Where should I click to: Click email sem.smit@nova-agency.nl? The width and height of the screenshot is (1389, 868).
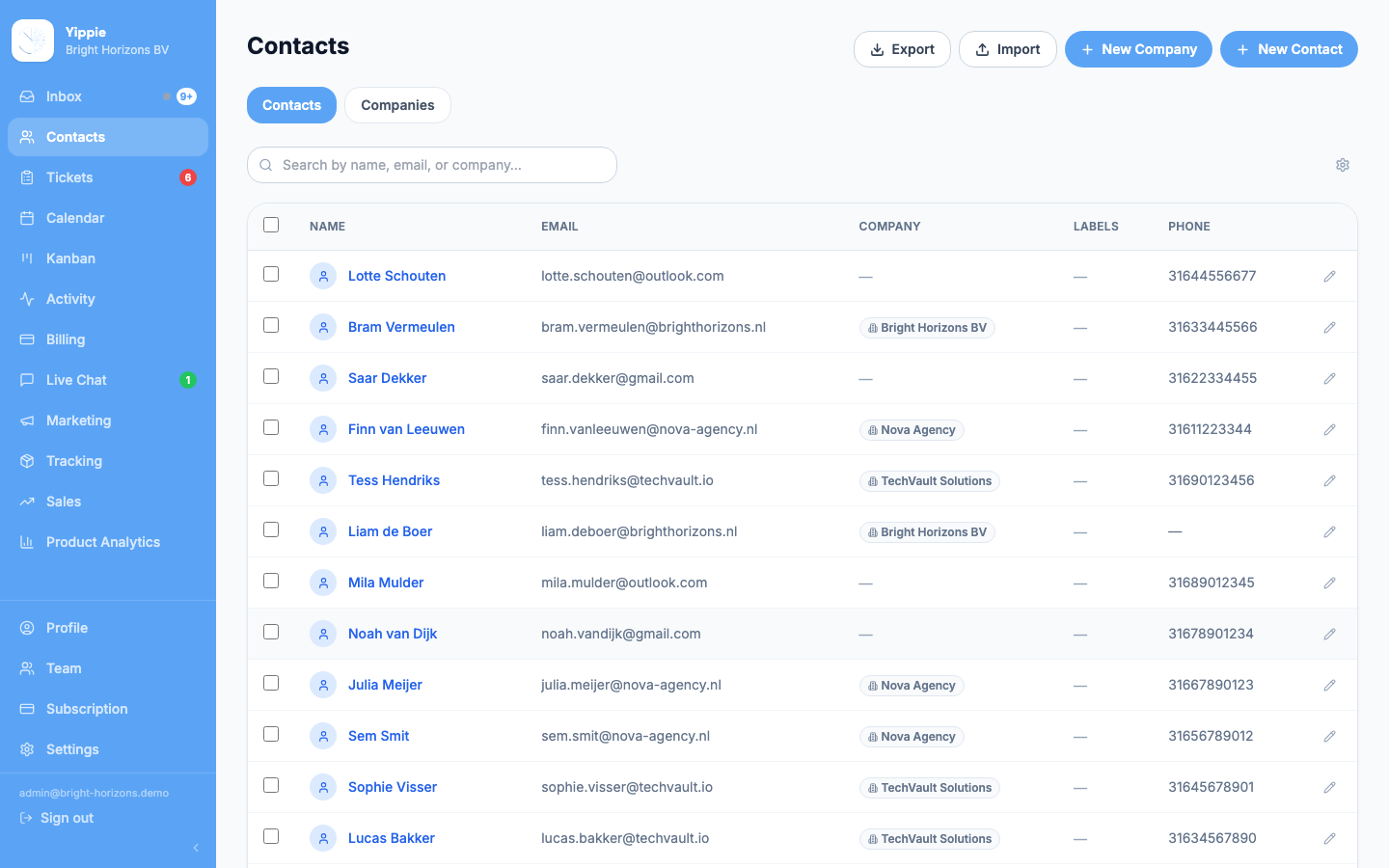[x=625, y=736]
